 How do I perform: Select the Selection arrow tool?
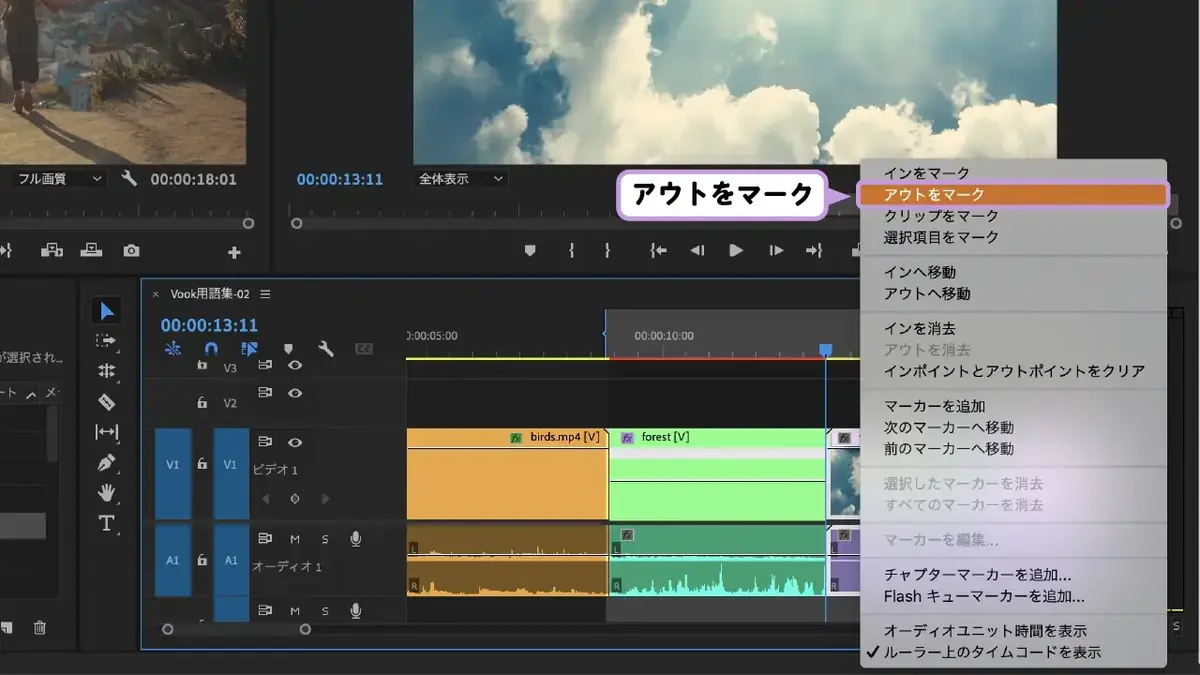click(107, 311)
